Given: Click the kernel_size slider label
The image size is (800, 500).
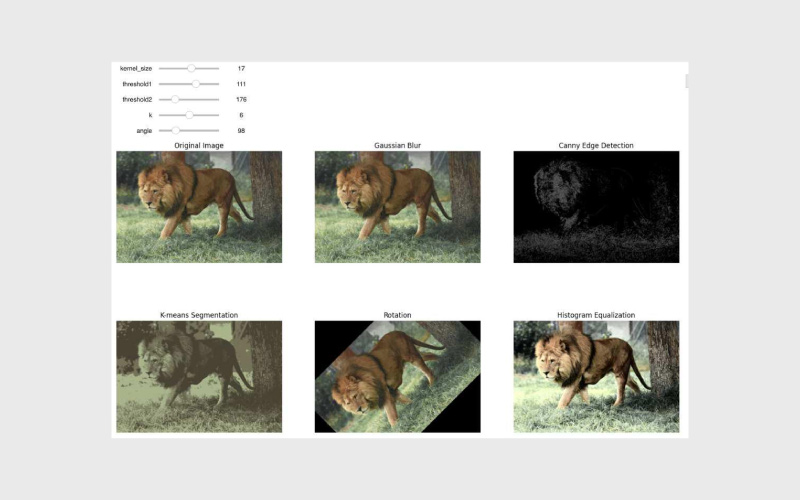Looking at the screenshot, I should coord(136,68).
